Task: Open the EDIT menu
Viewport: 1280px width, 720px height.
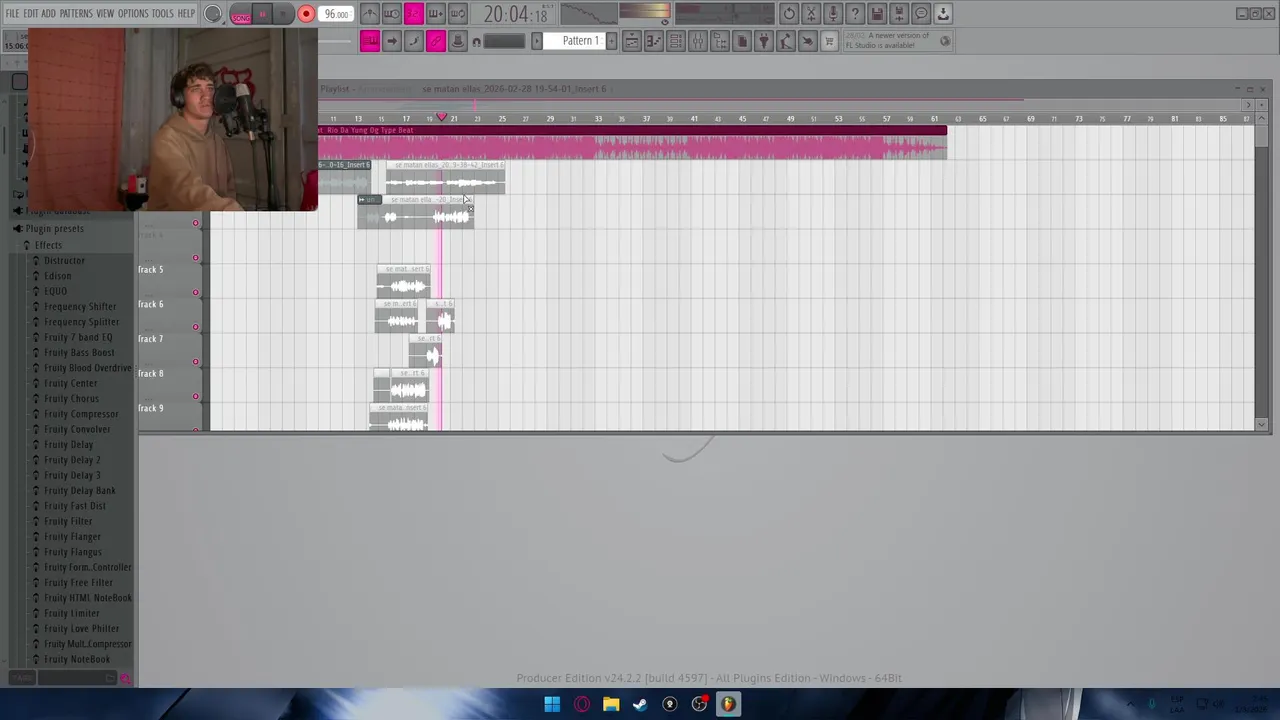Action: coord(31,14)
